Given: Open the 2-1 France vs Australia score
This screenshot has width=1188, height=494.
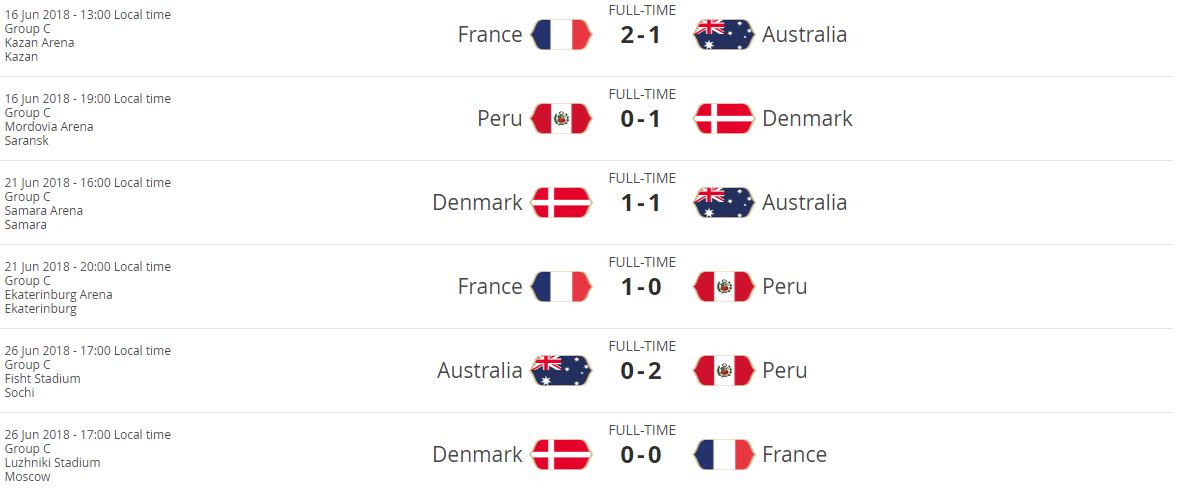Looking at the screenshot, I should 641,35.
